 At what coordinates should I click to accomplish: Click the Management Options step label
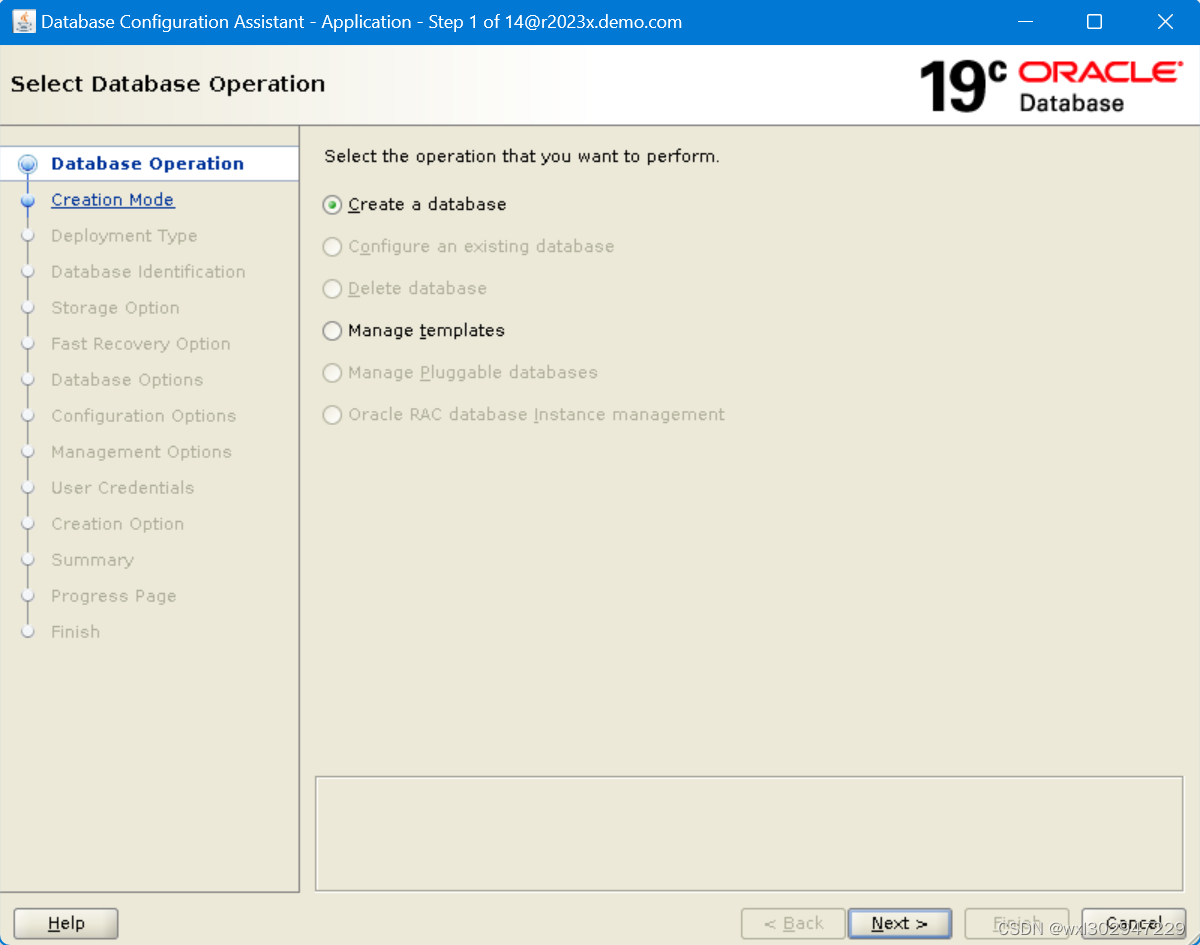(x=141, y=452)
